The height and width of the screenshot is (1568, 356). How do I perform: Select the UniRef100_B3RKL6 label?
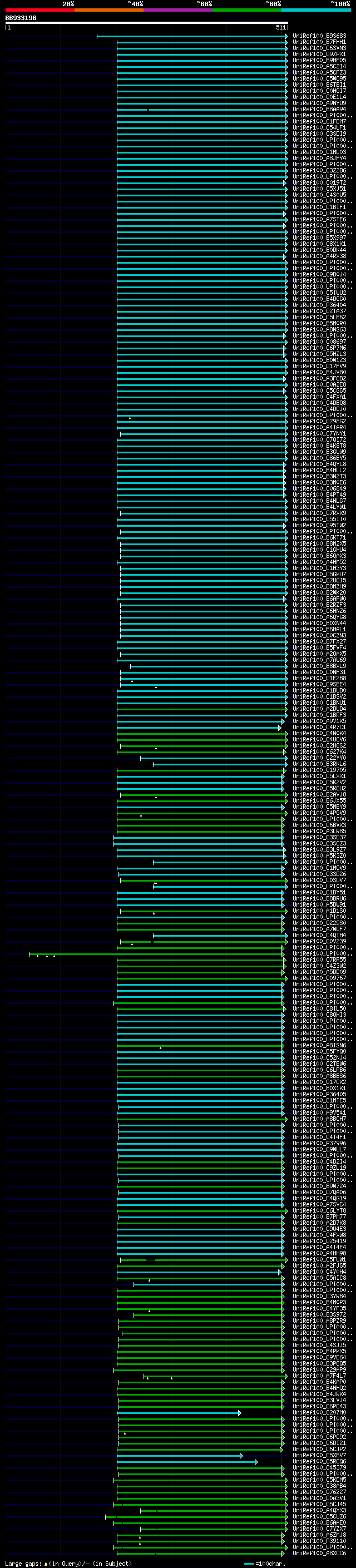tap(319, 764)
